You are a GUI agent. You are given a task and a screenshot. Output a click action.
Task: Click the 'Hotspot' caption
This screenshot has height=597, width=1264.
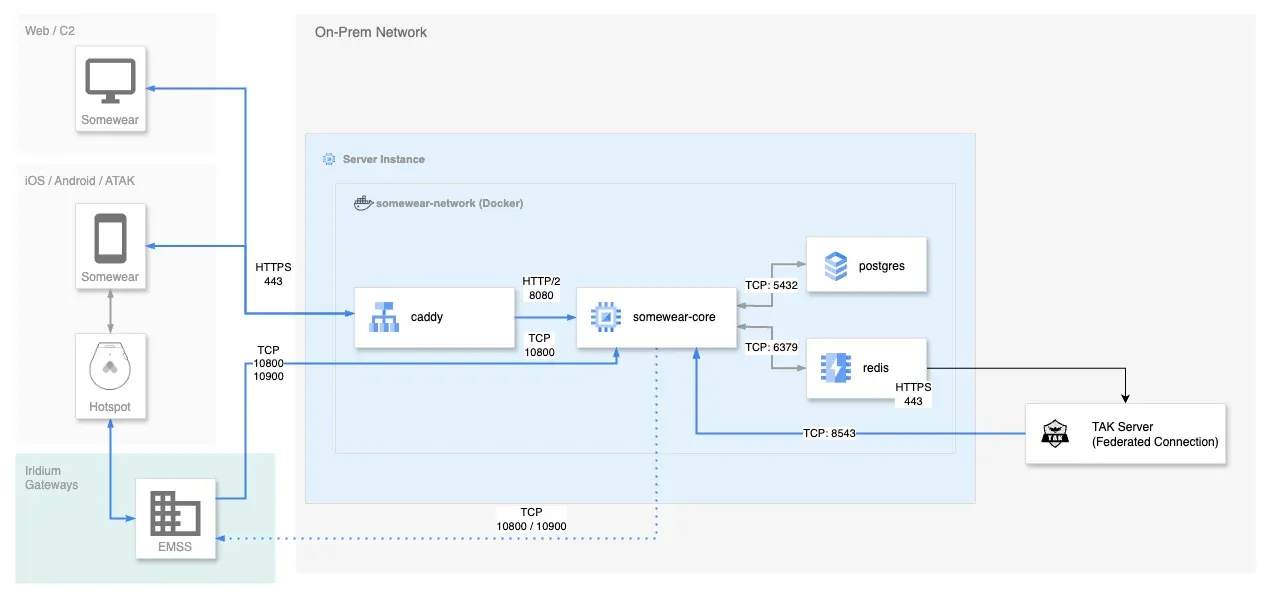110,407
